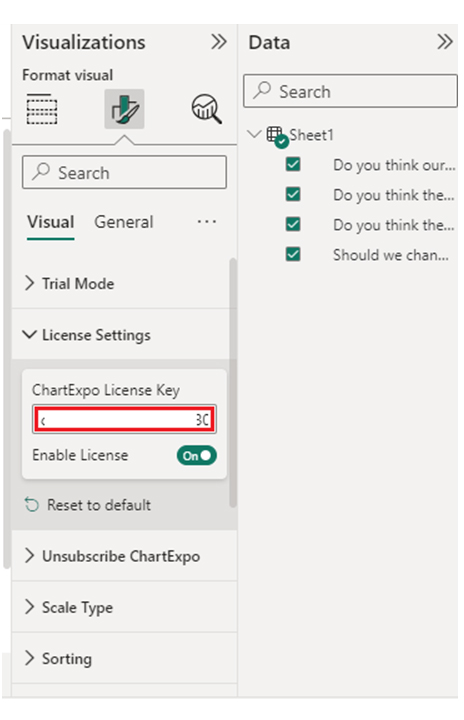Select the 'Do you think our...' field name

coord(394,165)
